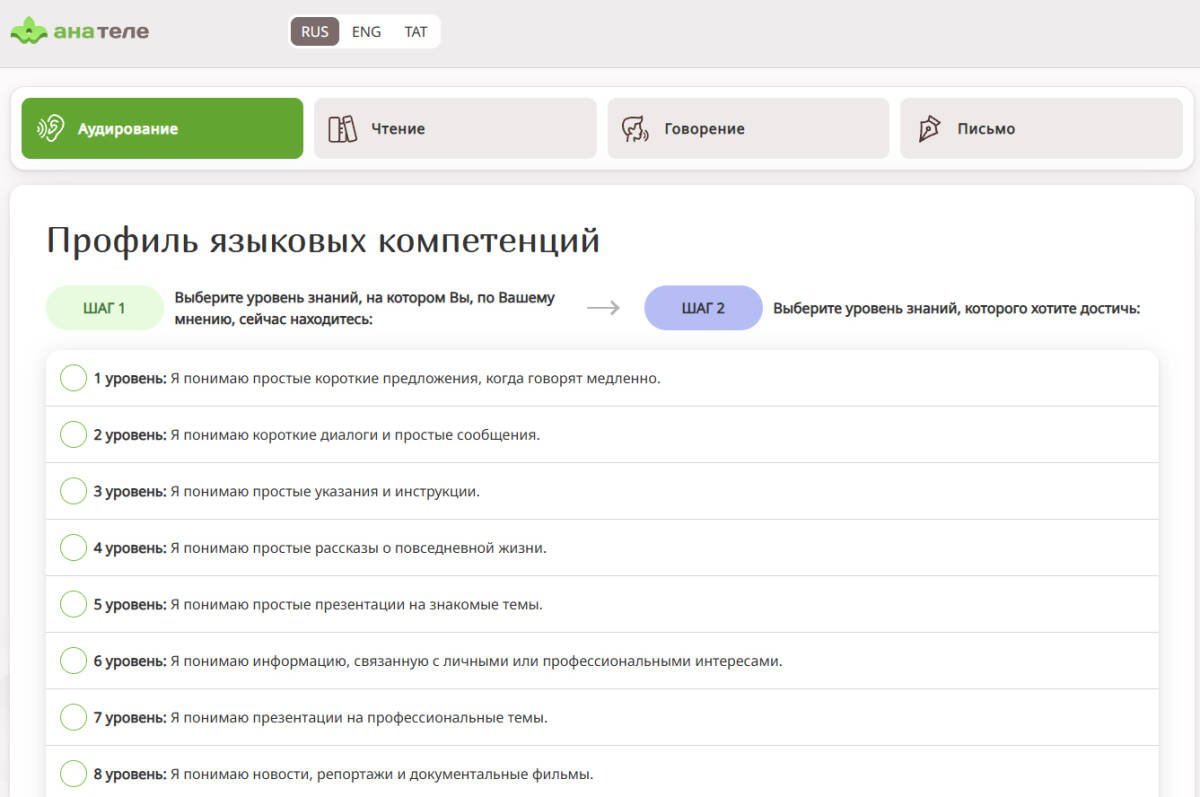Open the Чтение tab
The image size is (1200, 797).
[455, 128]
